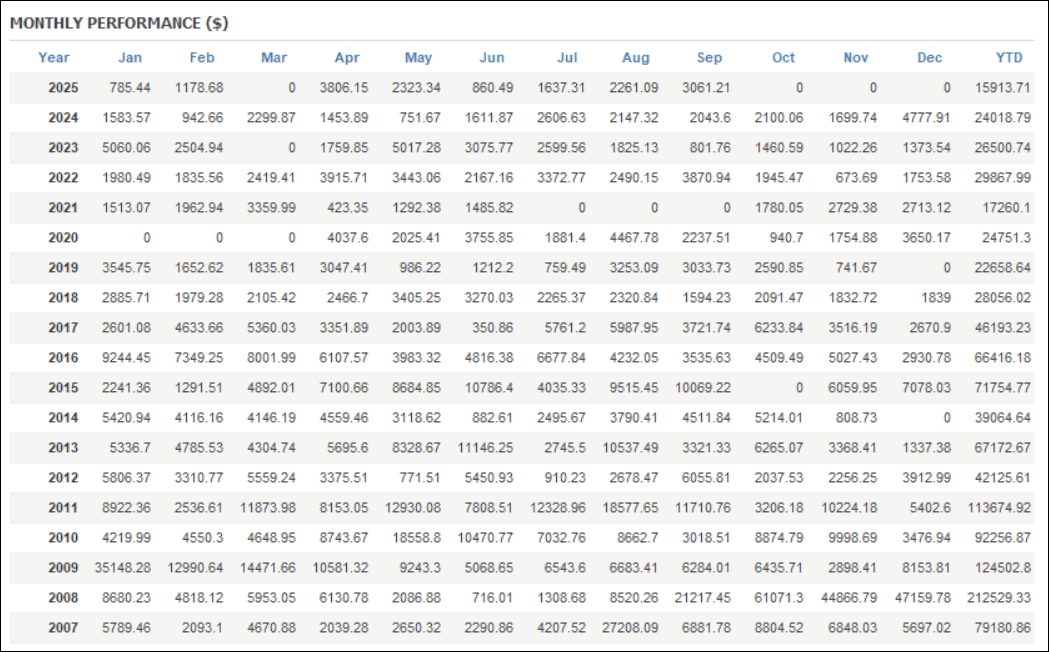
Task: Click the Year column header
Action: (54, 57)
